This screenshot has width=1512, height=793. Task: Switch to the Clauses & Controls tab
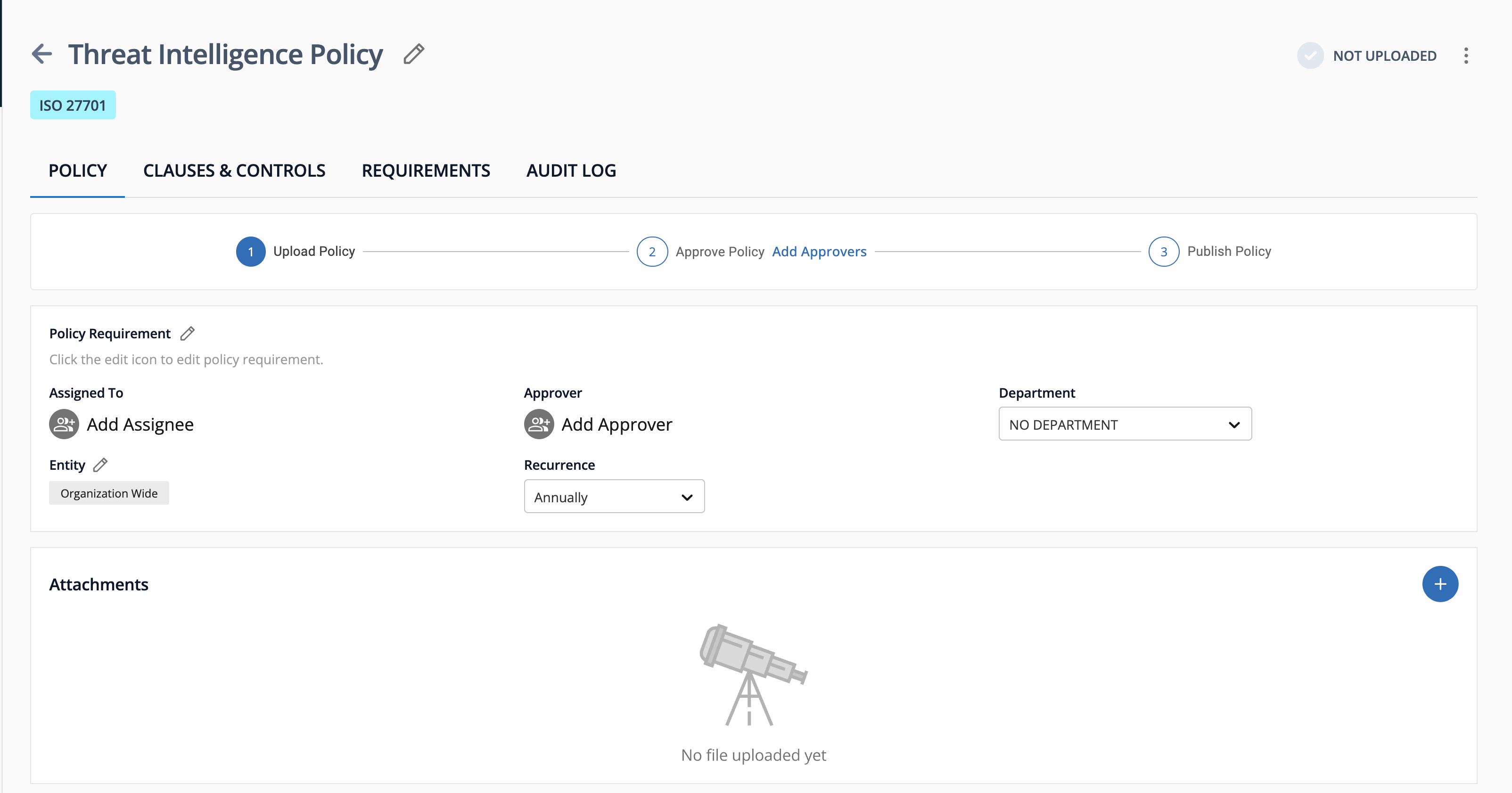point(234,171)
